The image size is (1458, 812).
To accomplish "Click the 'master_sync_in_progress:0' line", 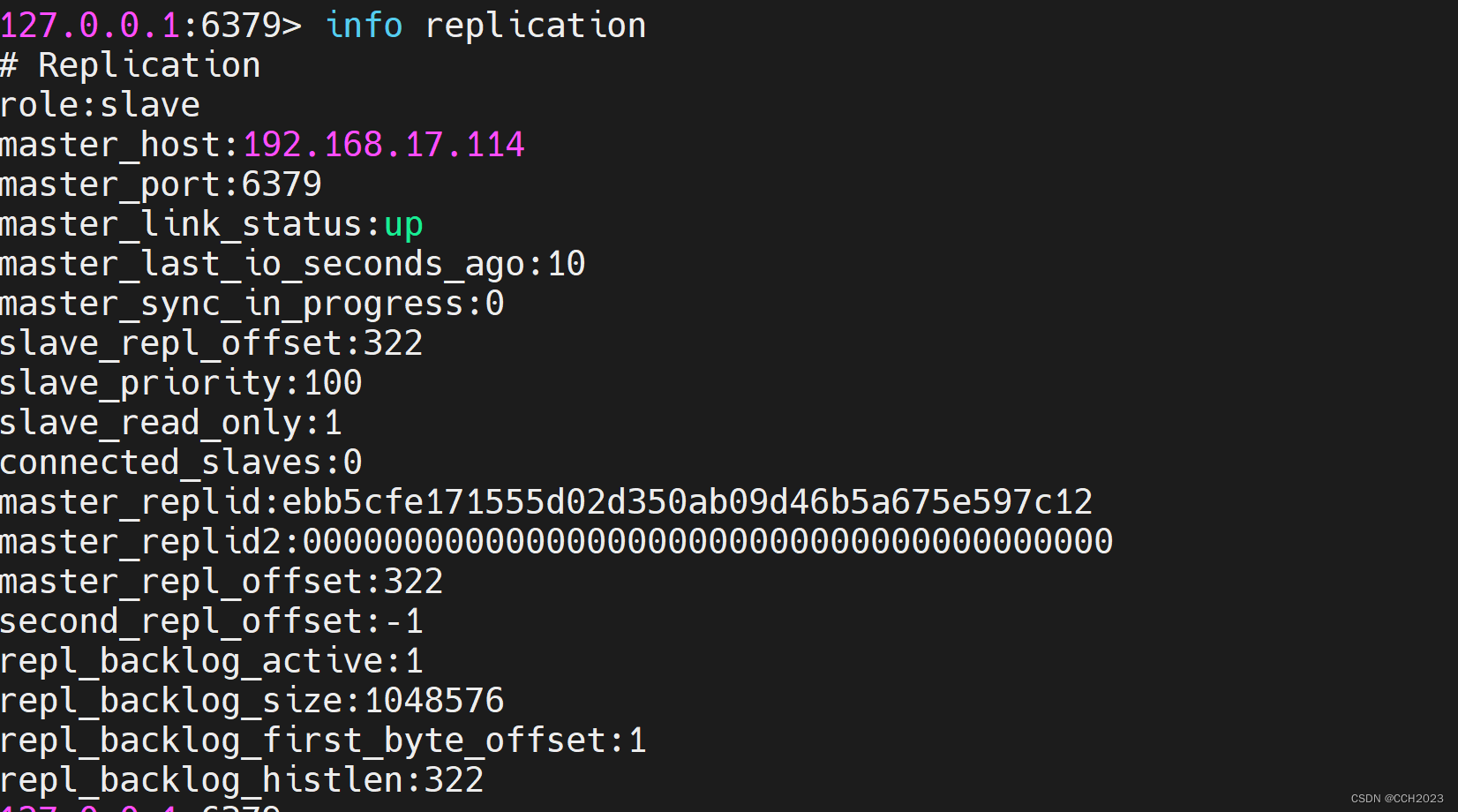I will pyautogui.click(x=252, y=304).
